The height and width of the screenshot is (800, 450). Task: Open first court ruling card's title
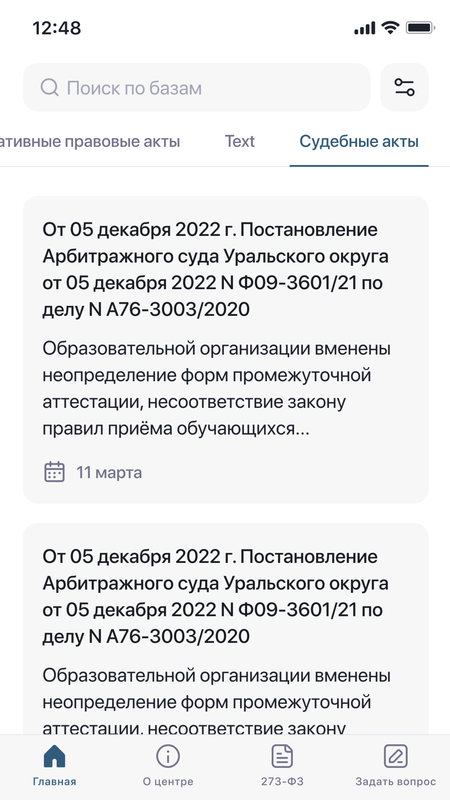(215, 269)
